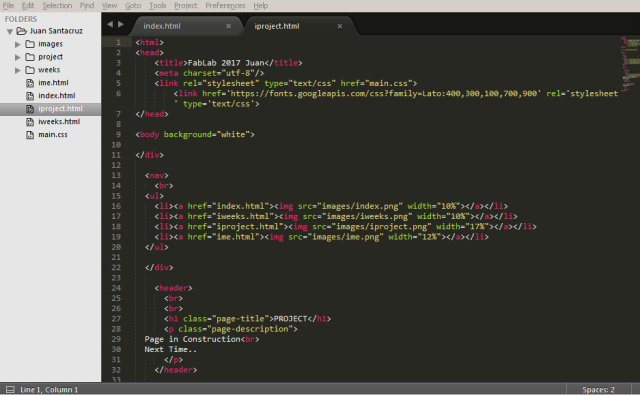640x395 pixels.
Task: Click the main.css file icon
Action: pyautogui.click(x=30, y=135)
